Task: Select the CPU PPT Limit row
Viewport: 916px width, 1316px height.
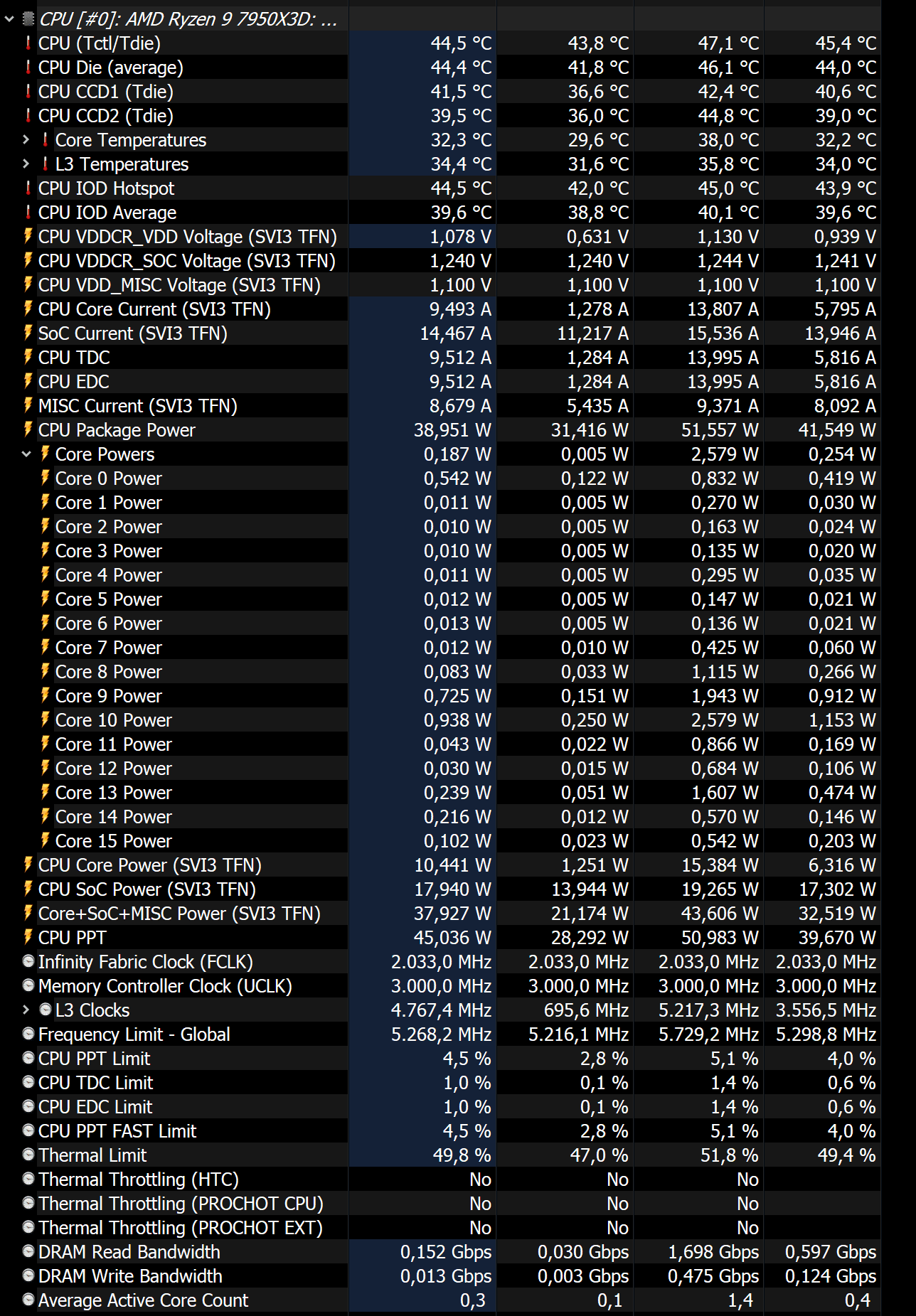Action: [440, 1059]
